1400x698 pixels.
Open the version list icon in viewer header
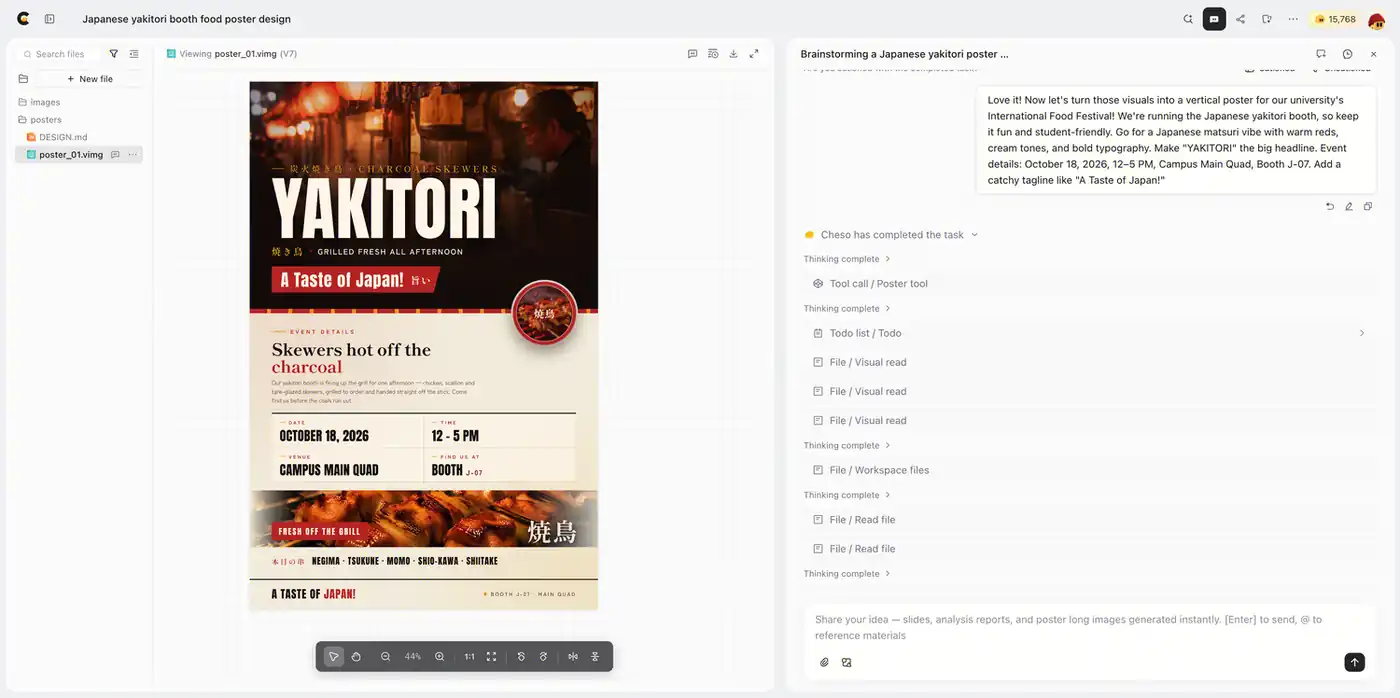tap(713, 54)
